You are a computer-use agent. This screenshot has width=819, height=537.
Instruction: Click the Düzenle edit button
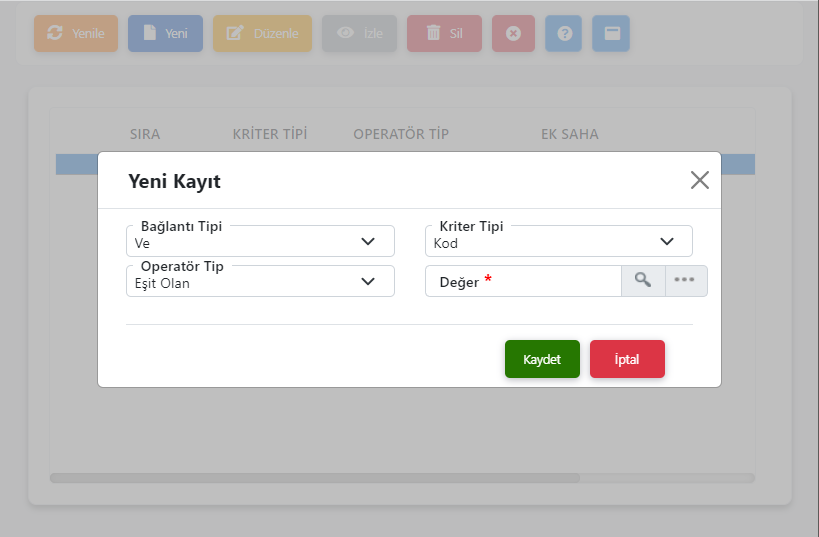point(262,33)
